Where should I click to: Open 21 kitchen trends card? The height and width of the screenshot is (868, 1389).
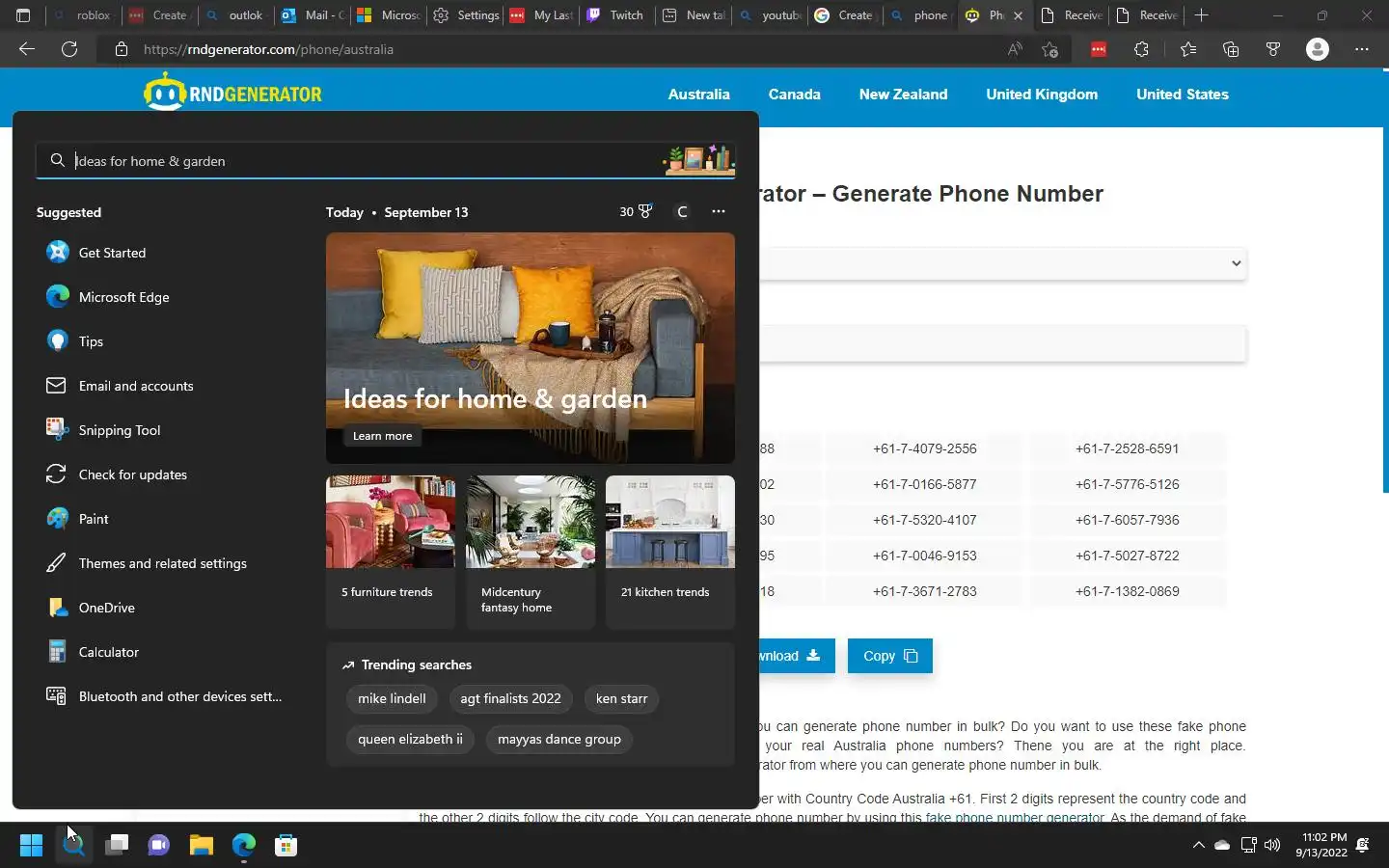coord(670,552)
